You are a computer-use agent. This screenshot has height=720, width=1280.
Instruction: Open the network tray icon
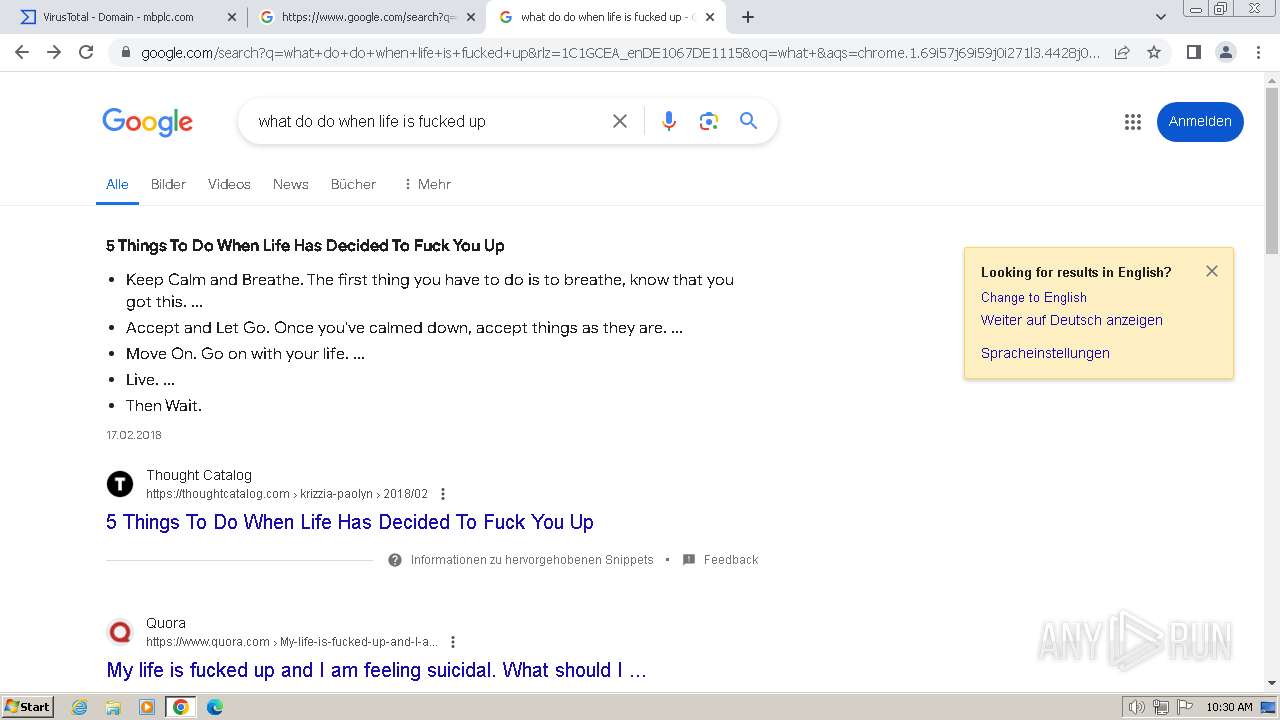1161,707
